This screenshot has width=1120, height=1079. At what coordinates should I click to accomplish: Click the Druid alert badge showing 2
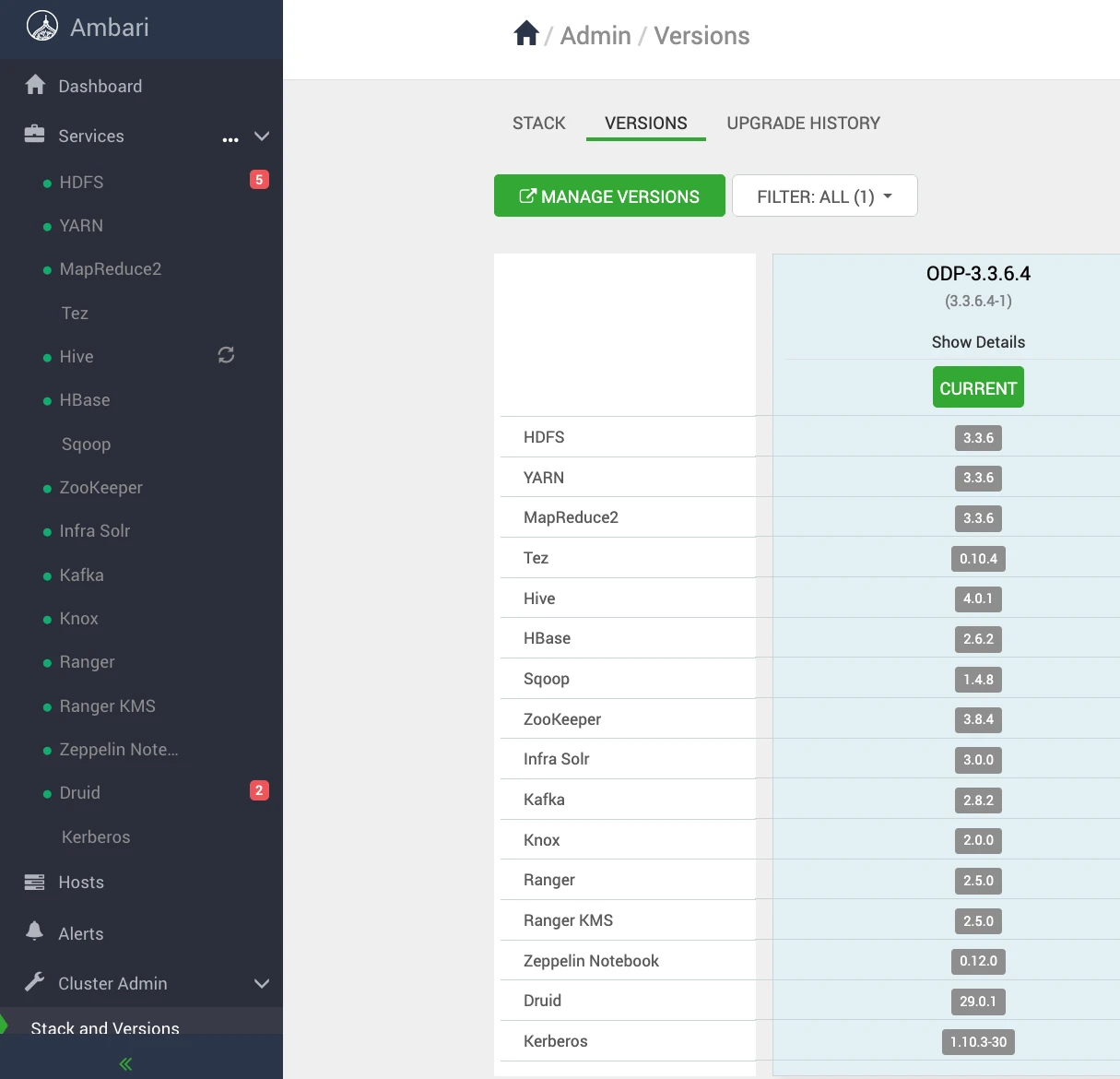click(x=259, y=790)
